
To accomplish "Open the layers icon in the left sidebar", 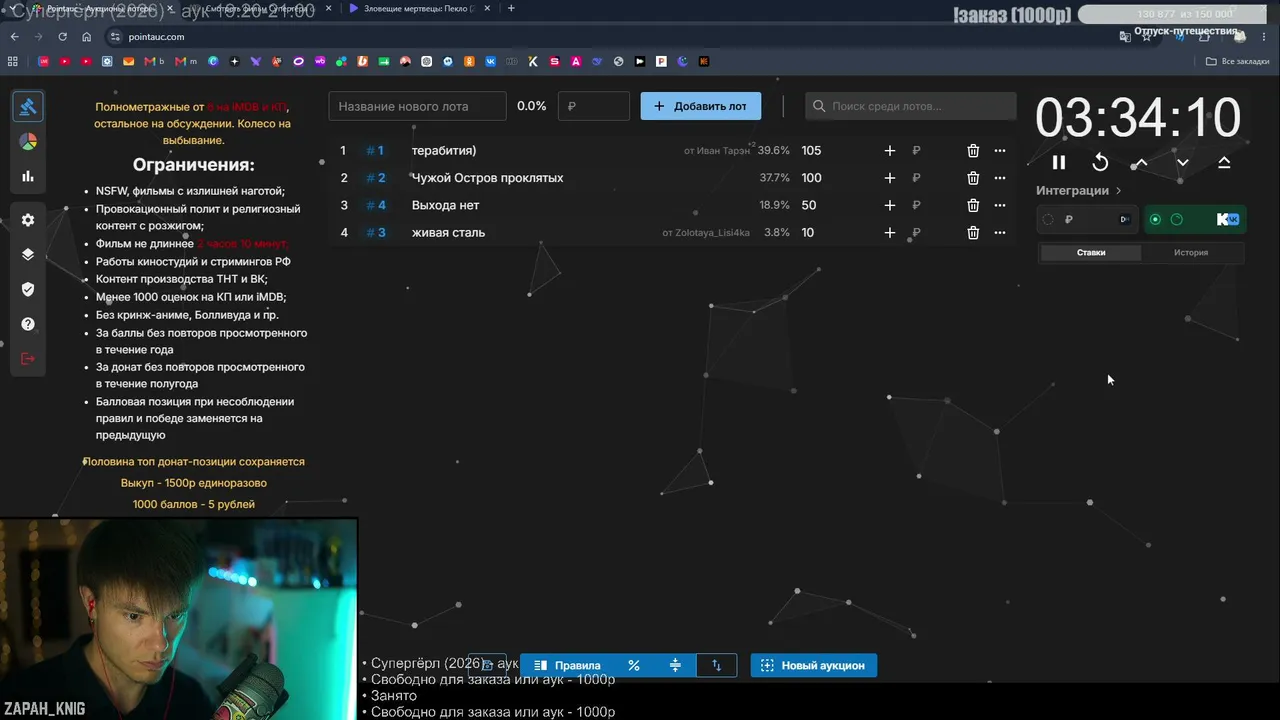I will click(28, 254).
